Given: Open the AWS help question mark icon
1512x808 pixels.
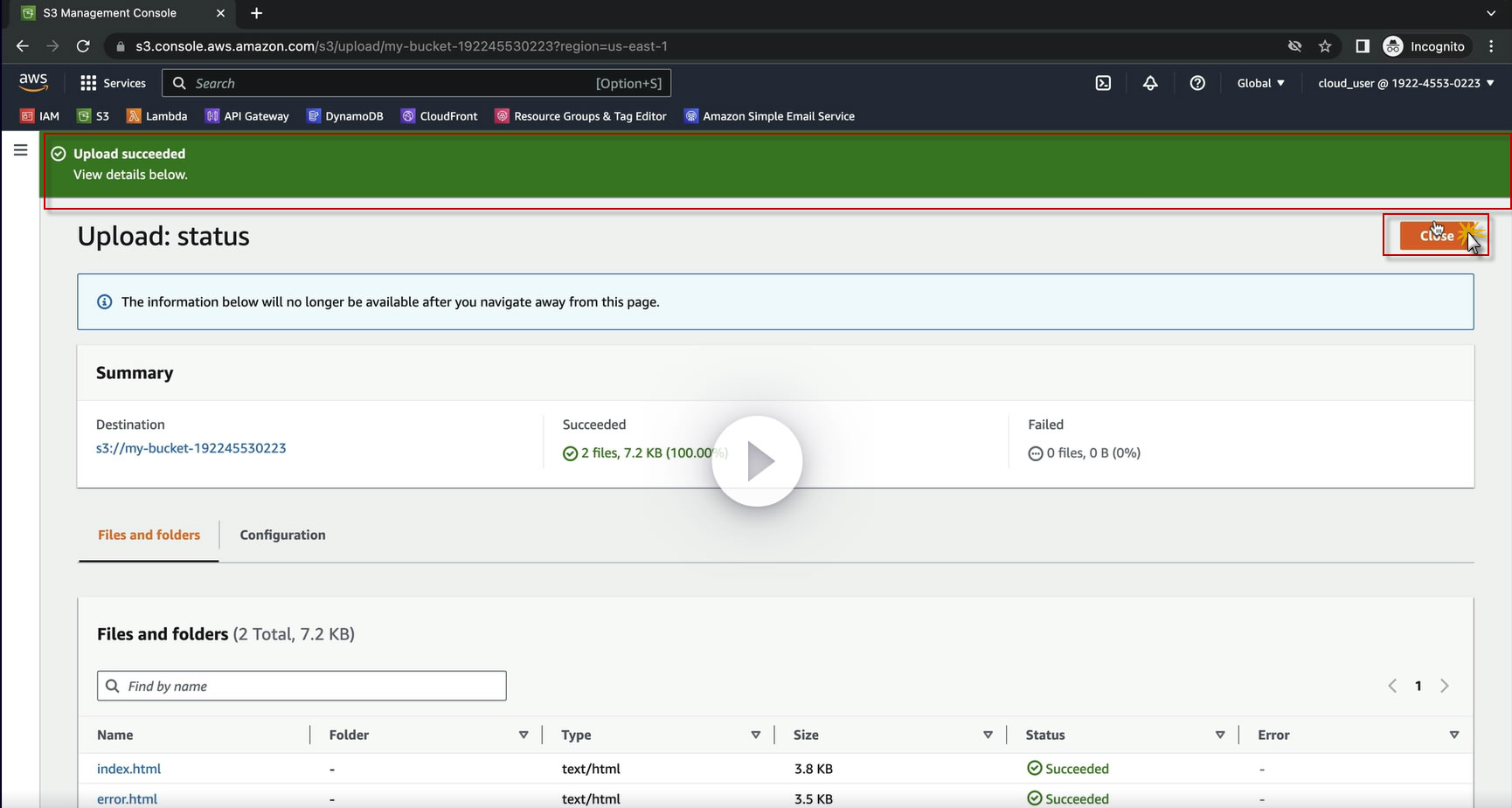Looking at the screenshot, I should (x=1197, y=83).
